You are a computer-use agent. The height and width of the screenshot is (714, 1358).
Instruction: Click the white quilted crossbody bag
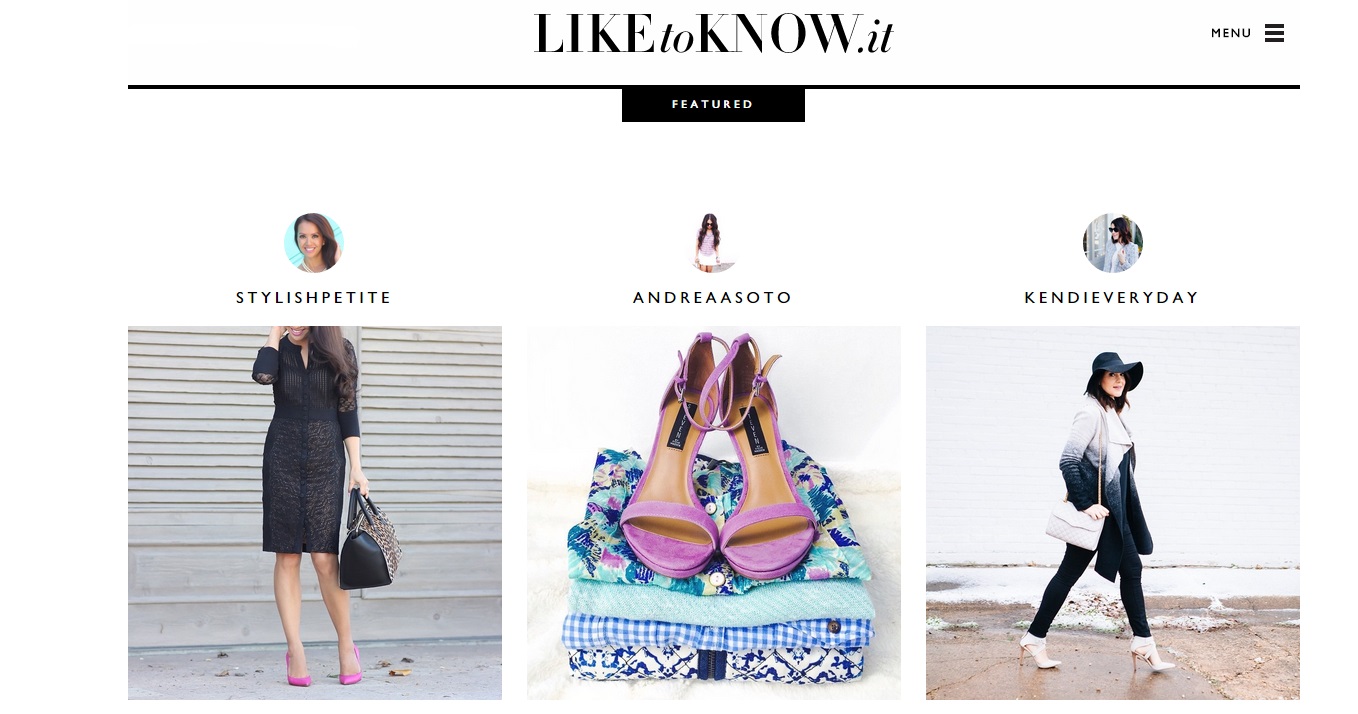(x=1075, y=525)
